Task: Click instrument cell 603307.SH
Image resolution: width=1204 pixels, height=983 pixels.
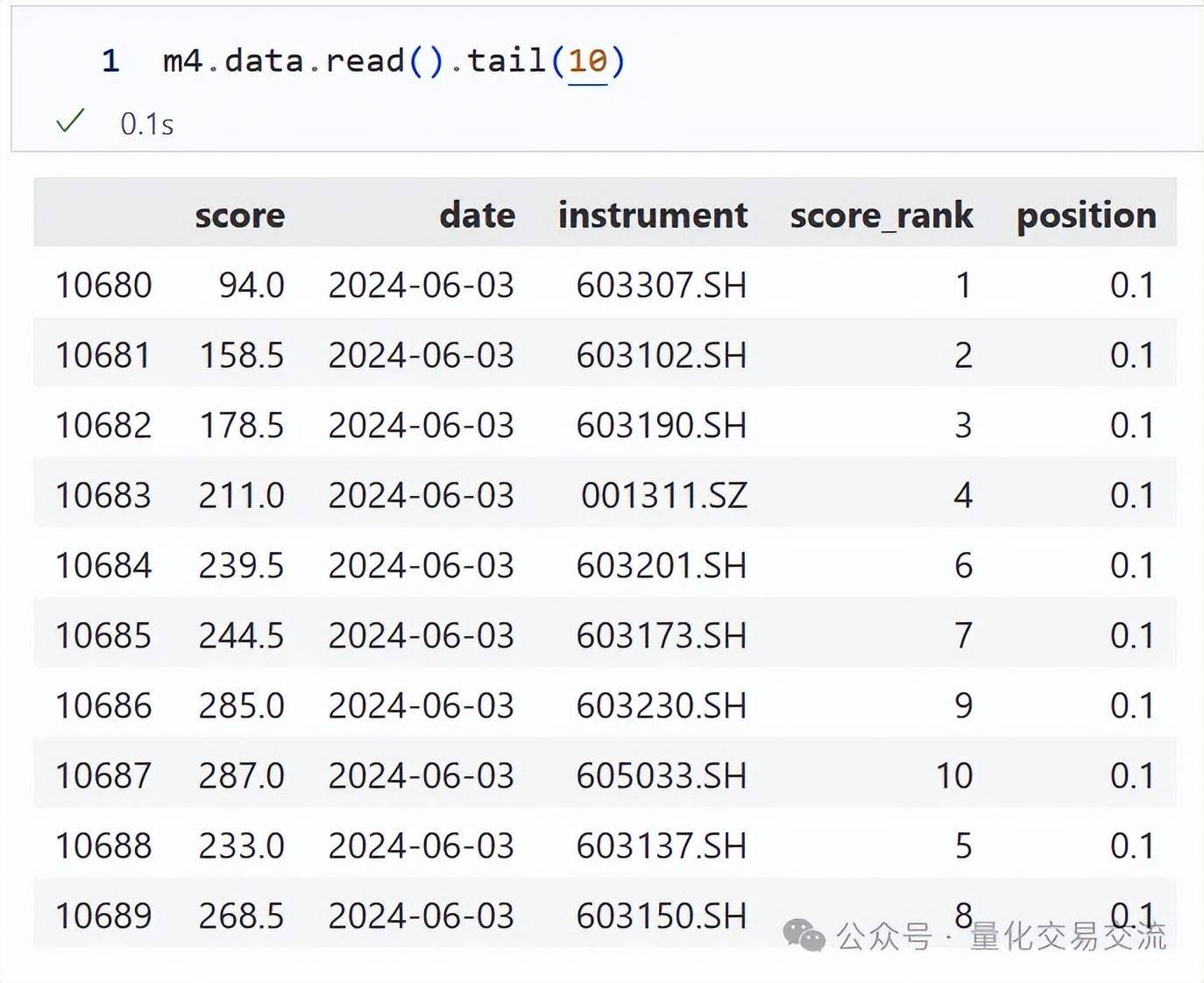Action: (x=662, y=285)
